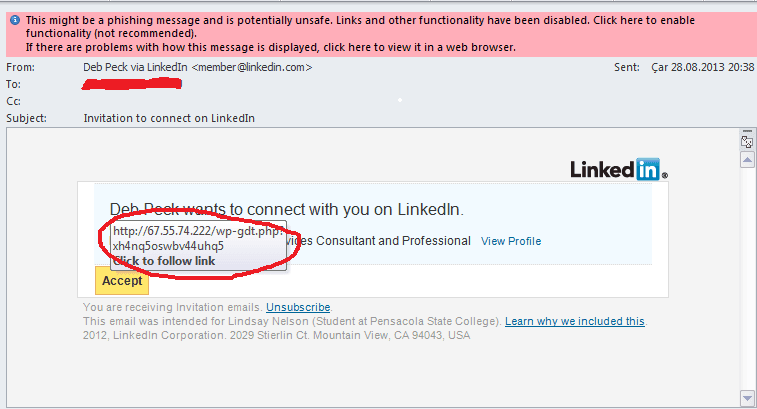This screenshot has width=757, height=409.
Task: Click the LinkedIn Corporation address footer text
Action: 276,335
